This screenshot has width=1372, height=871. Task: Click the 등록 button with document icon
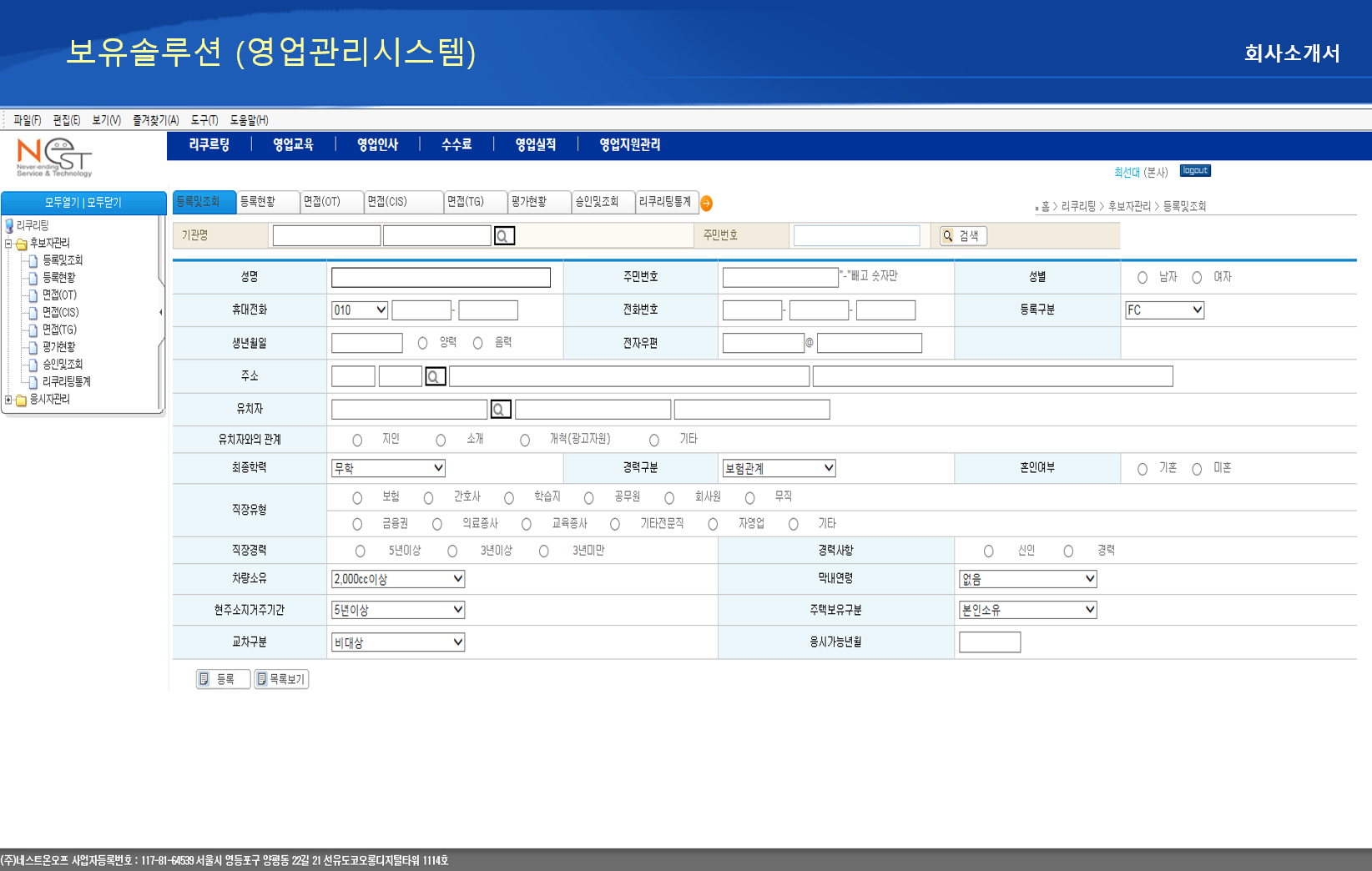221,679
